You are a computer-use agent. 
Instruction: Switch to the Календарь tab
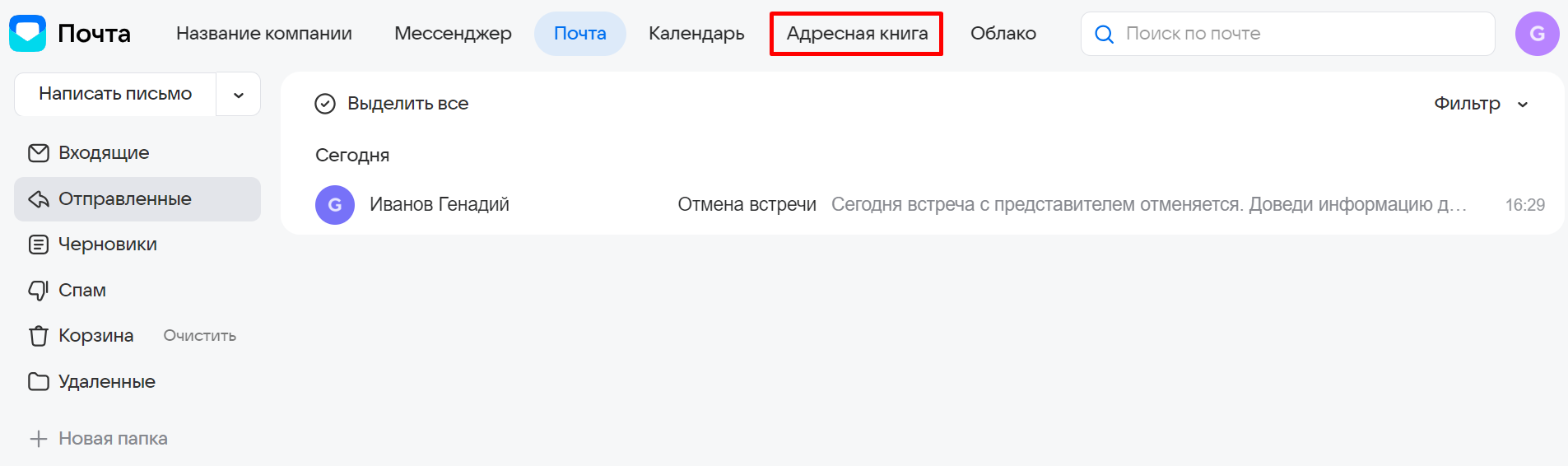pos(696,34)
